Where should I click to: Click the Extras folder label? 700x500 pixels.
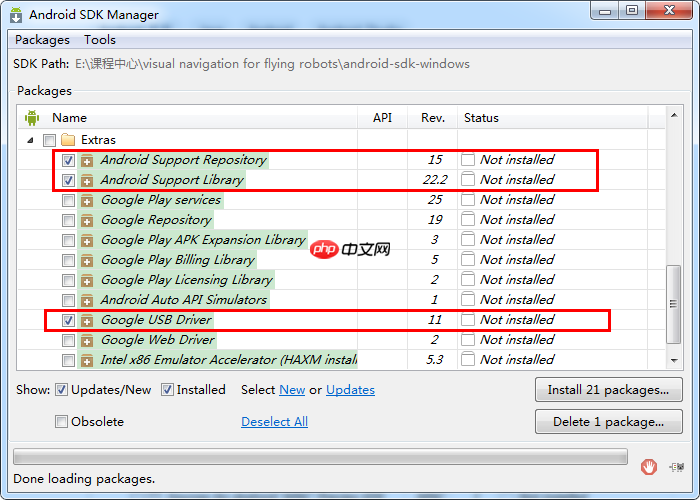[98, 140]
